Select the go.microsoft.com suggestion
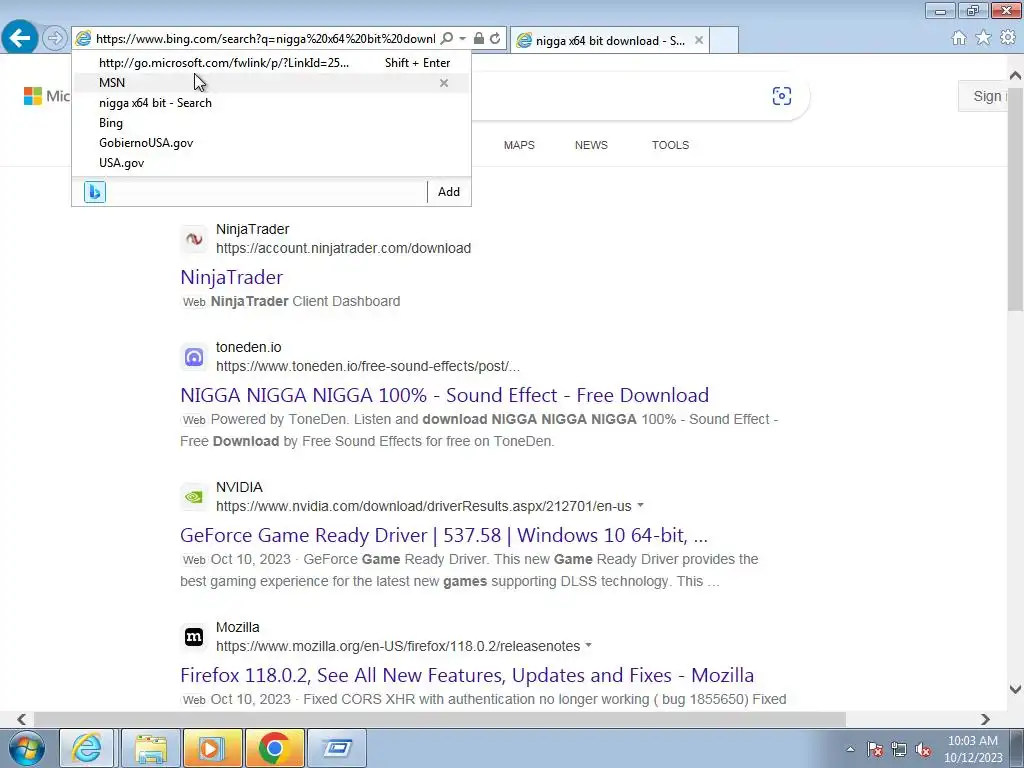This screenshot has height=768, width=1024. 271,63
